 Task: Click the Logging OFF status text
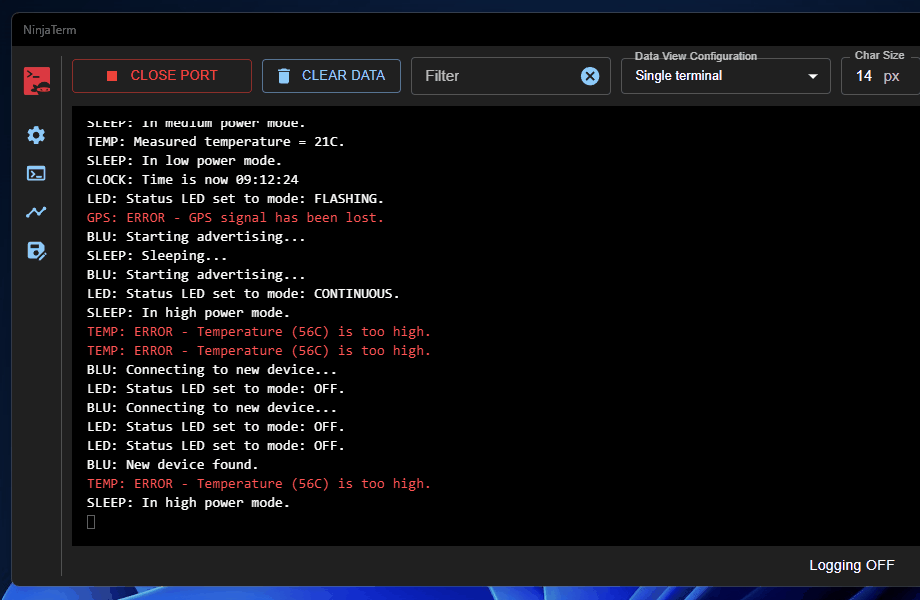pyautogui.click(x=851, y=565)
